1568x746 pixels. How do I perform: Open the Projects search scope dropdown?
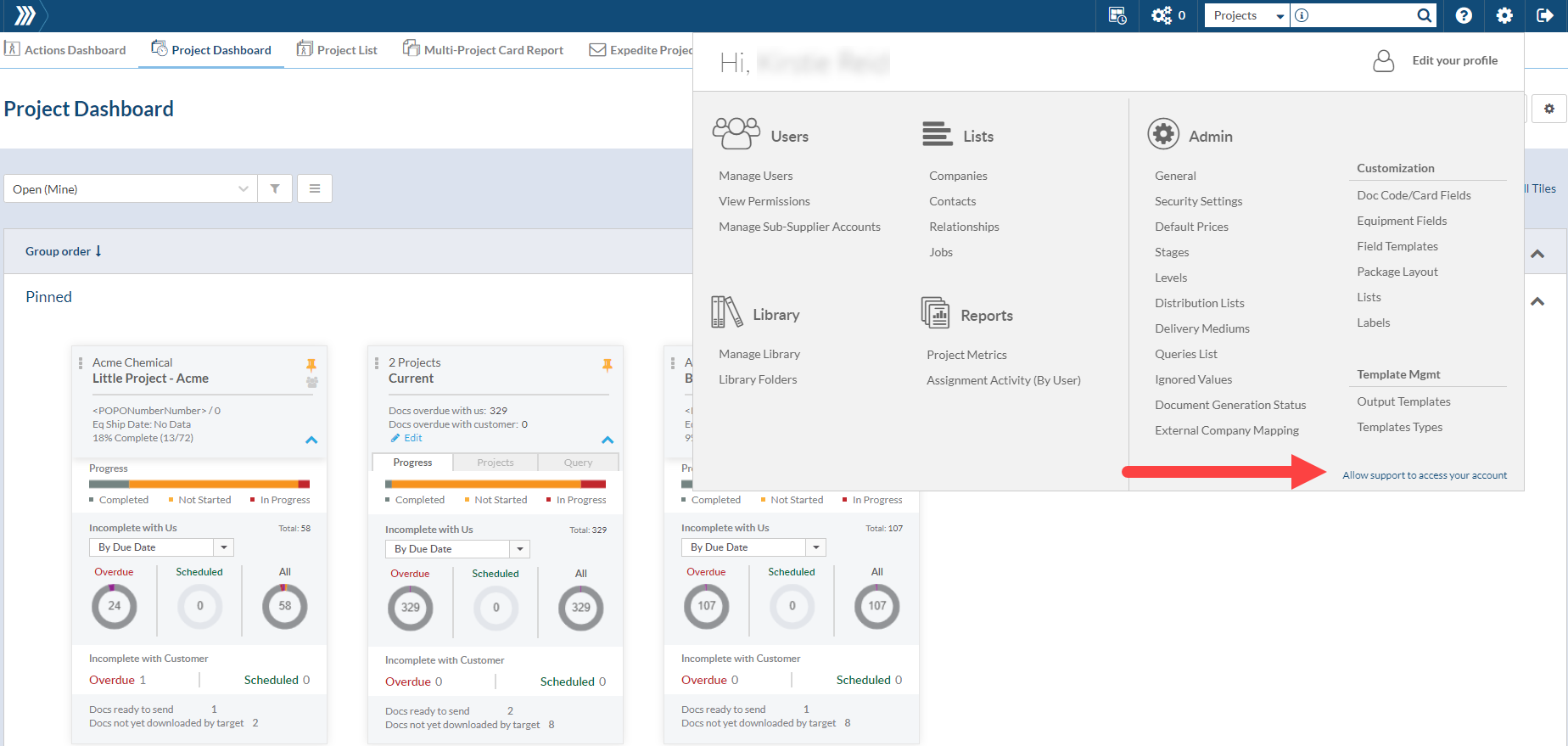[x=1247, y=15]
